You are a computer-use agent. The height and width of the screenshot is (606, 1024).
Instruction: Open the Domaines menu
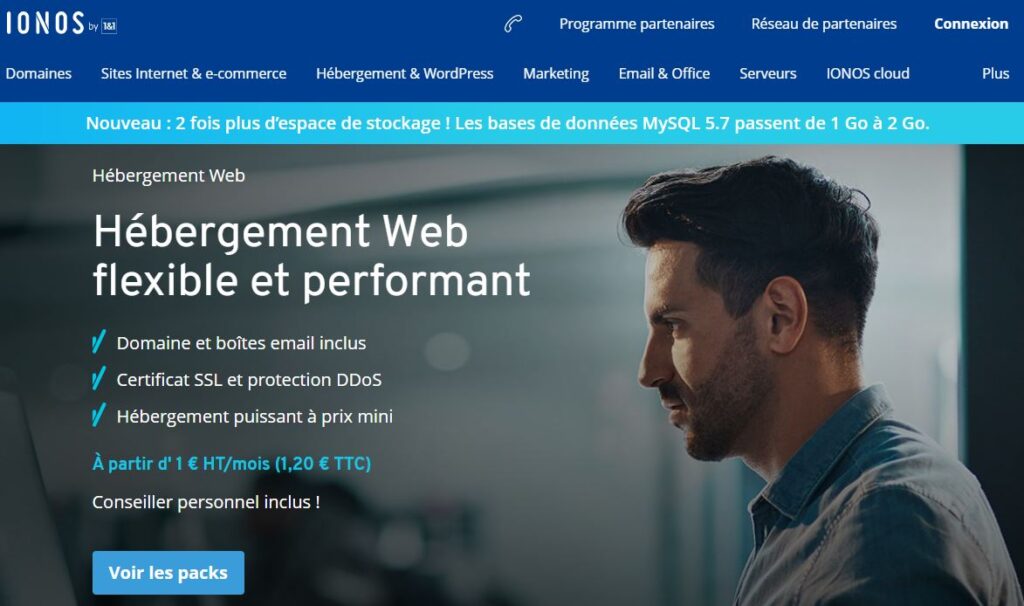click(39, 74)
